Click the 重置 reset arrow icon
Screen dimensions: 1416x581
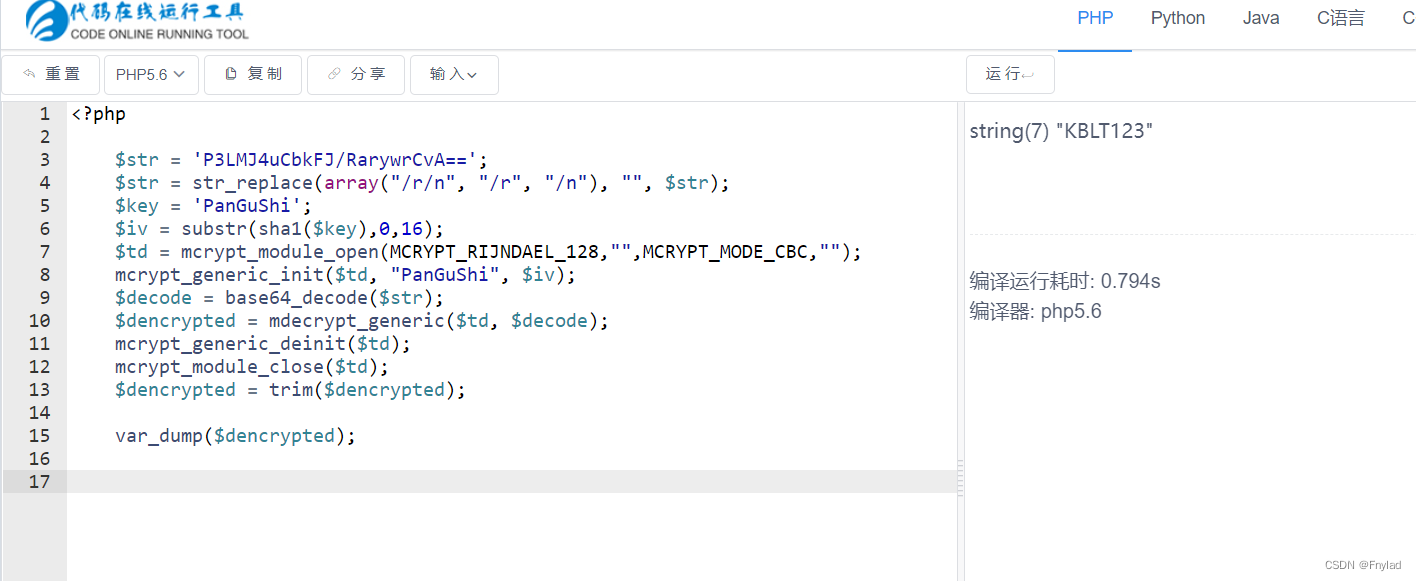(29, 74)
